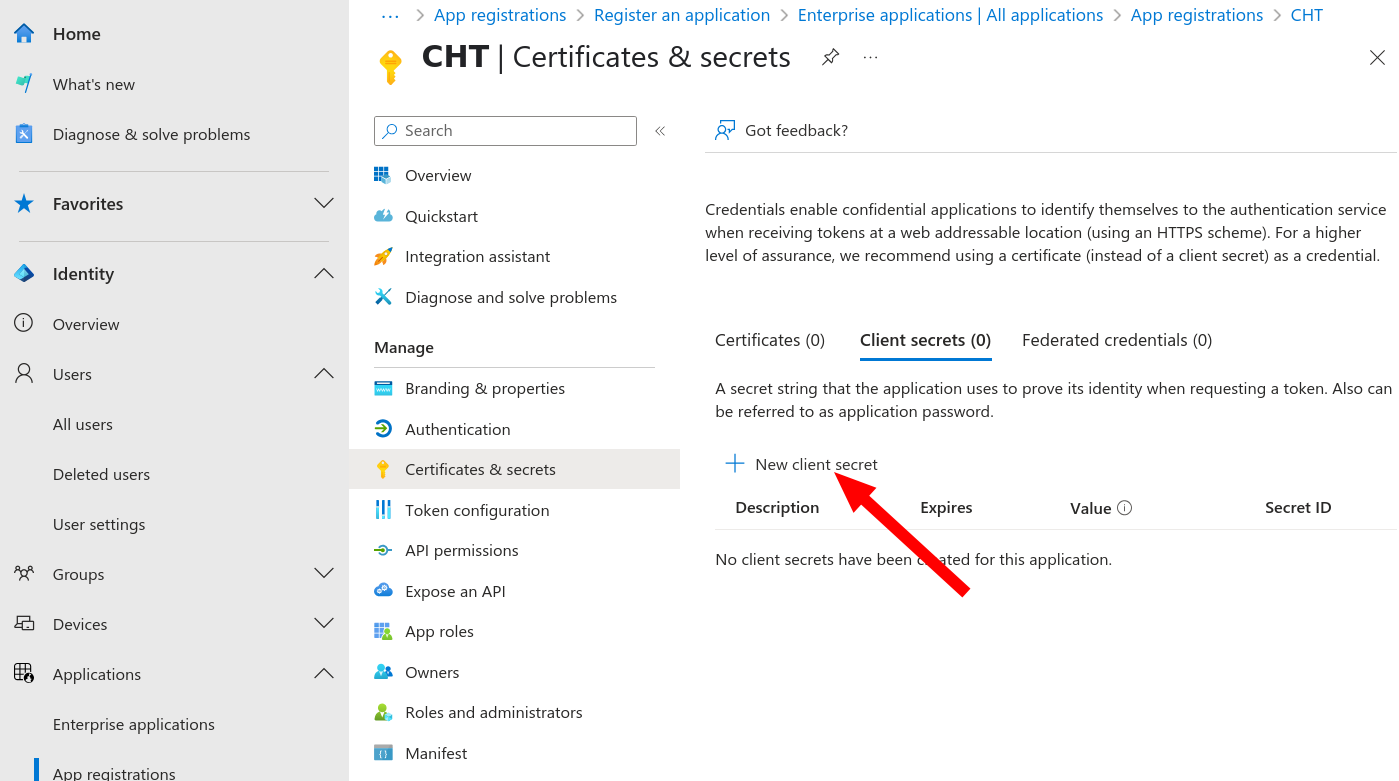Click the Quickstart cloud icon
Viewport: 1399px width, 781px height.
383,216
